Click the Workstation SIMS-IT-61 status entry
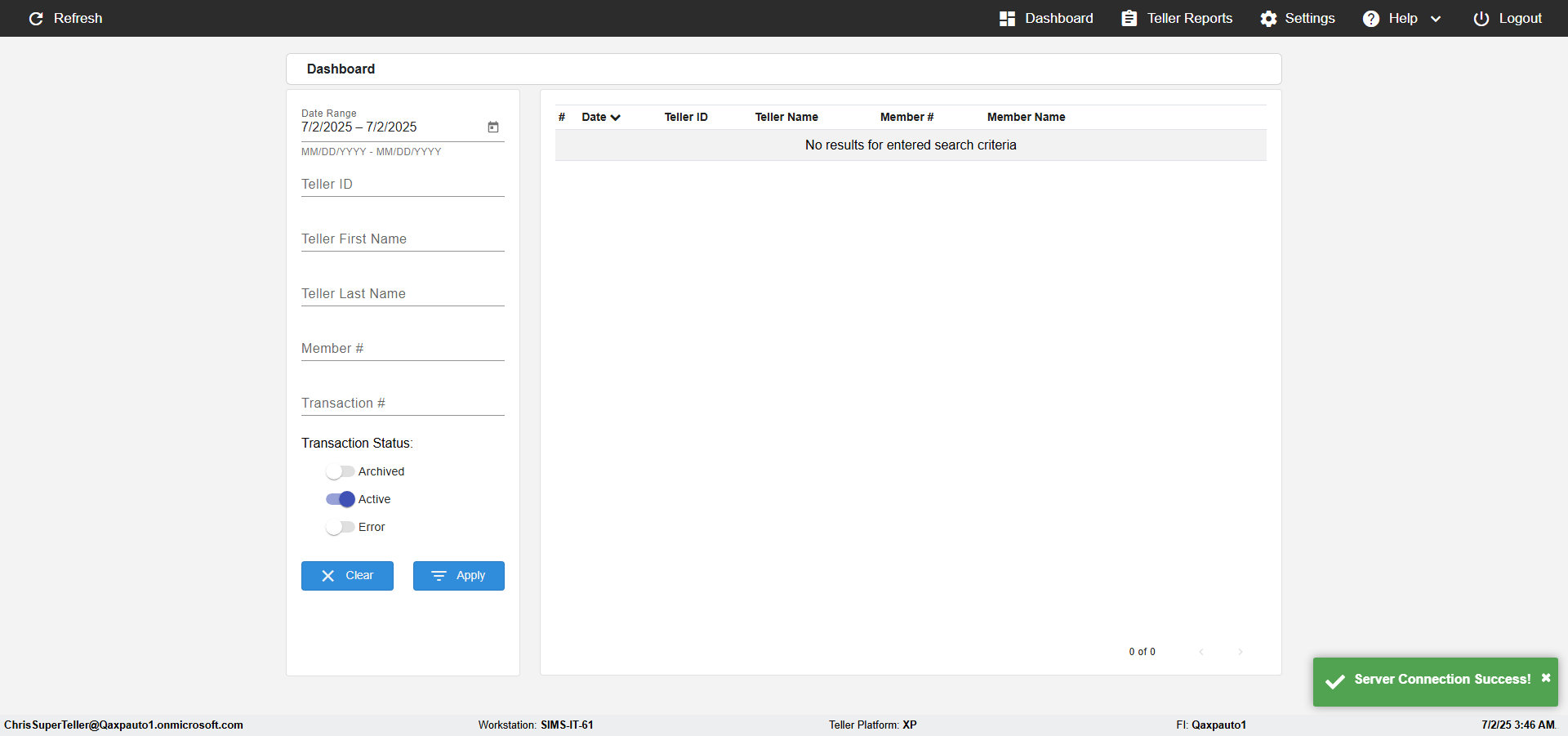1568x736 pixels. coord(536,725)
